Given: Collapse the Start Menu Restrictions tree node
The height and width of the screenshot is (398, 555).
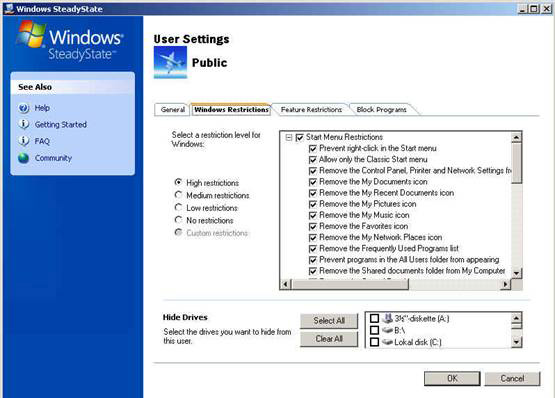Looking at the screenshot, I should pyautogui.click(x=289, y=137).
